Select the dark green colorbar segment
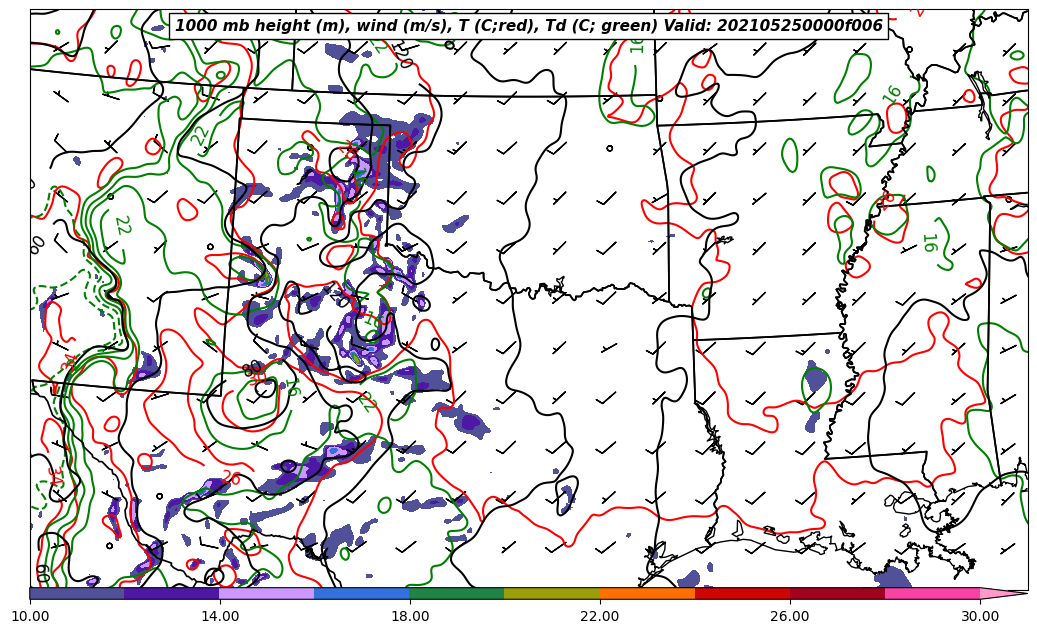The height and width of the screenshot is (633, 1037). coord(457,593)
